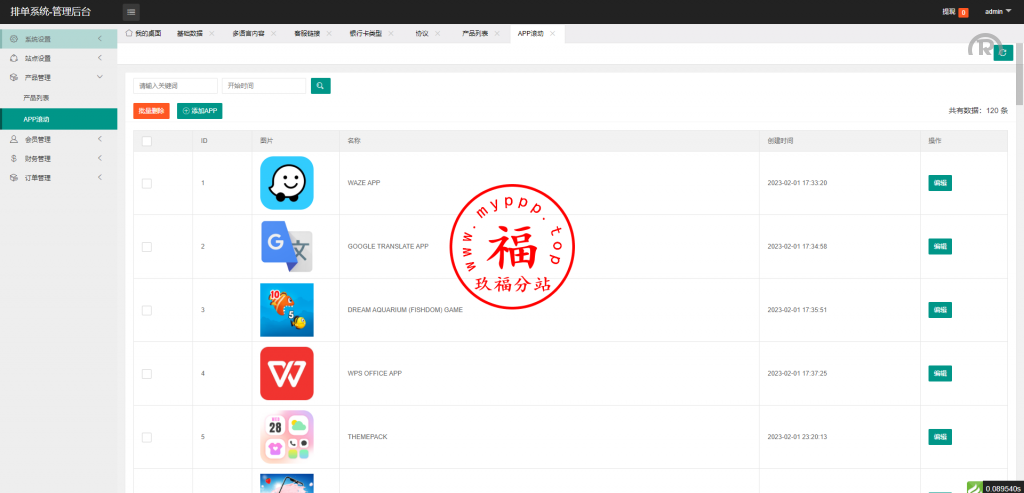Click the keyword search input field
Viewport: 1024px width, 493px height.
pyautogui.click(x=175, y=86)
